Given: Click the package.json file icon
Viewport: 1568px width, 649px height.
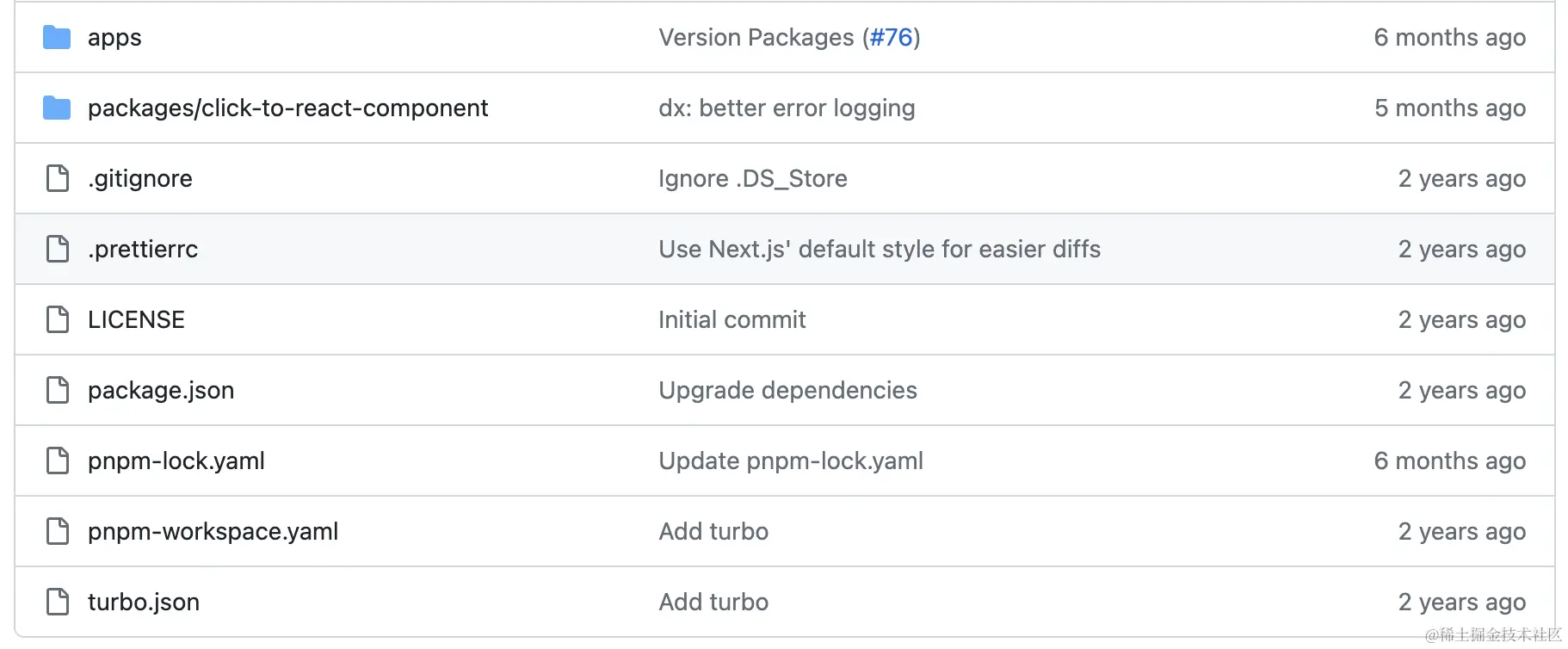Looking at the screenshot, I should (58, 390).
